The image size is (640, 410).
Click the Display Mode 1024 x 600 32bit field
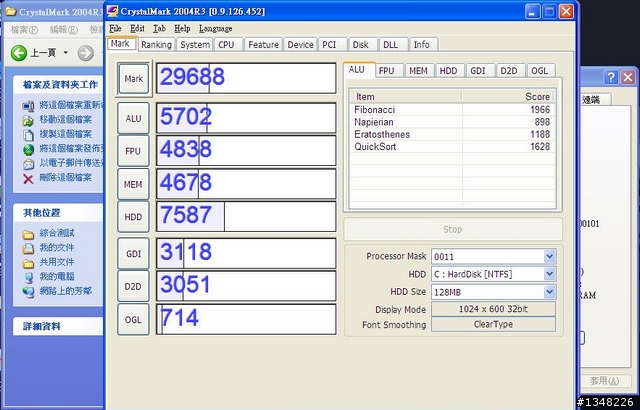[493, 309]
